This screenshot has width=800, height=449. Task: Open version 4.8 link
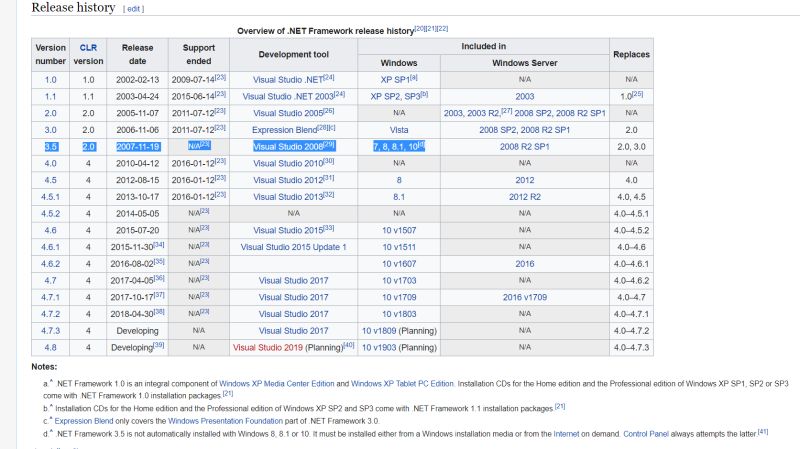click(51, 348)
